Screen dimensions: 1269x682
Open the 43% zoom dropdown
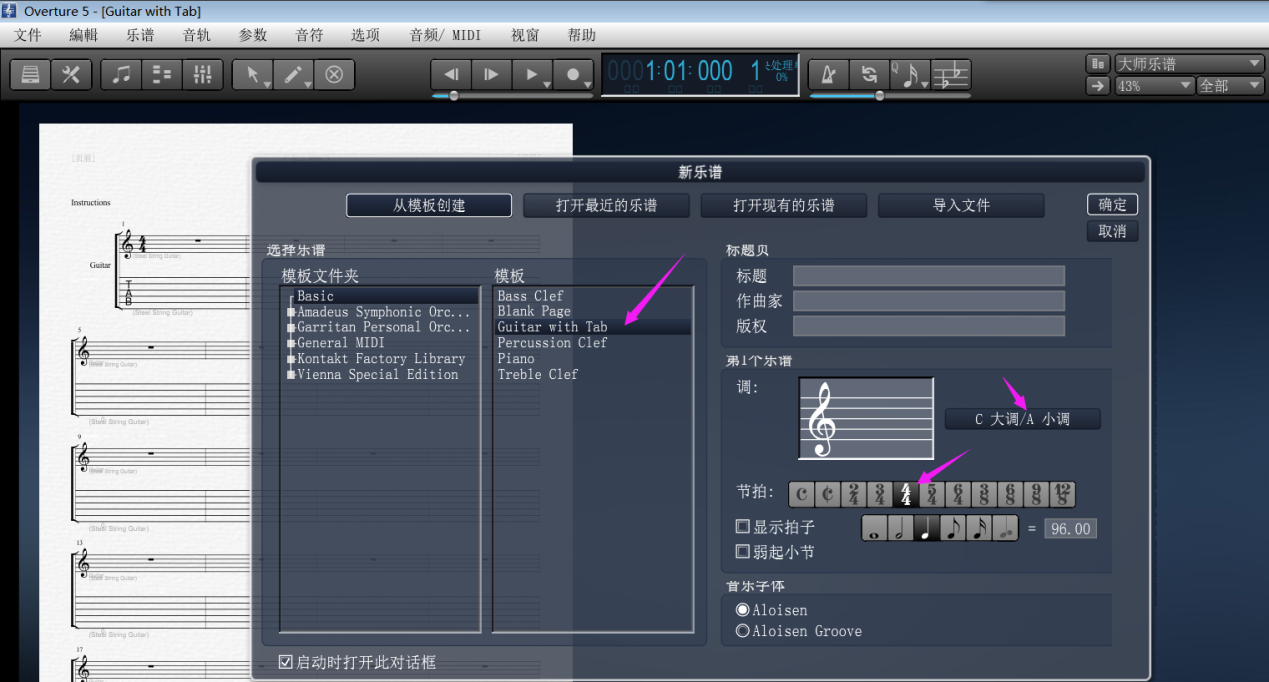pos(1152,85)
